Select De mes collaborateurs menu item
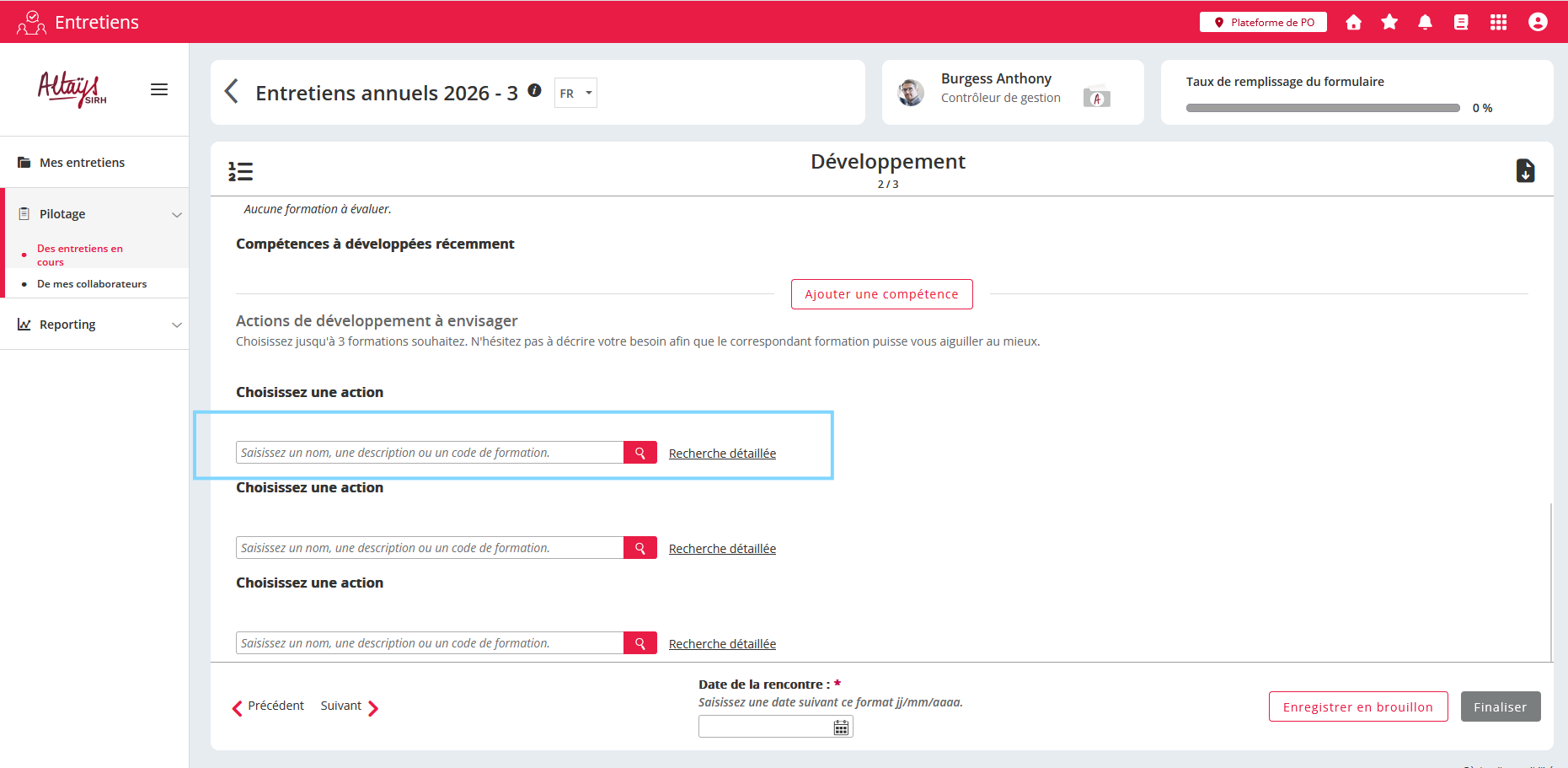Image resolution: width=1568 pixels, height=768 pixels. pos(92,284)
